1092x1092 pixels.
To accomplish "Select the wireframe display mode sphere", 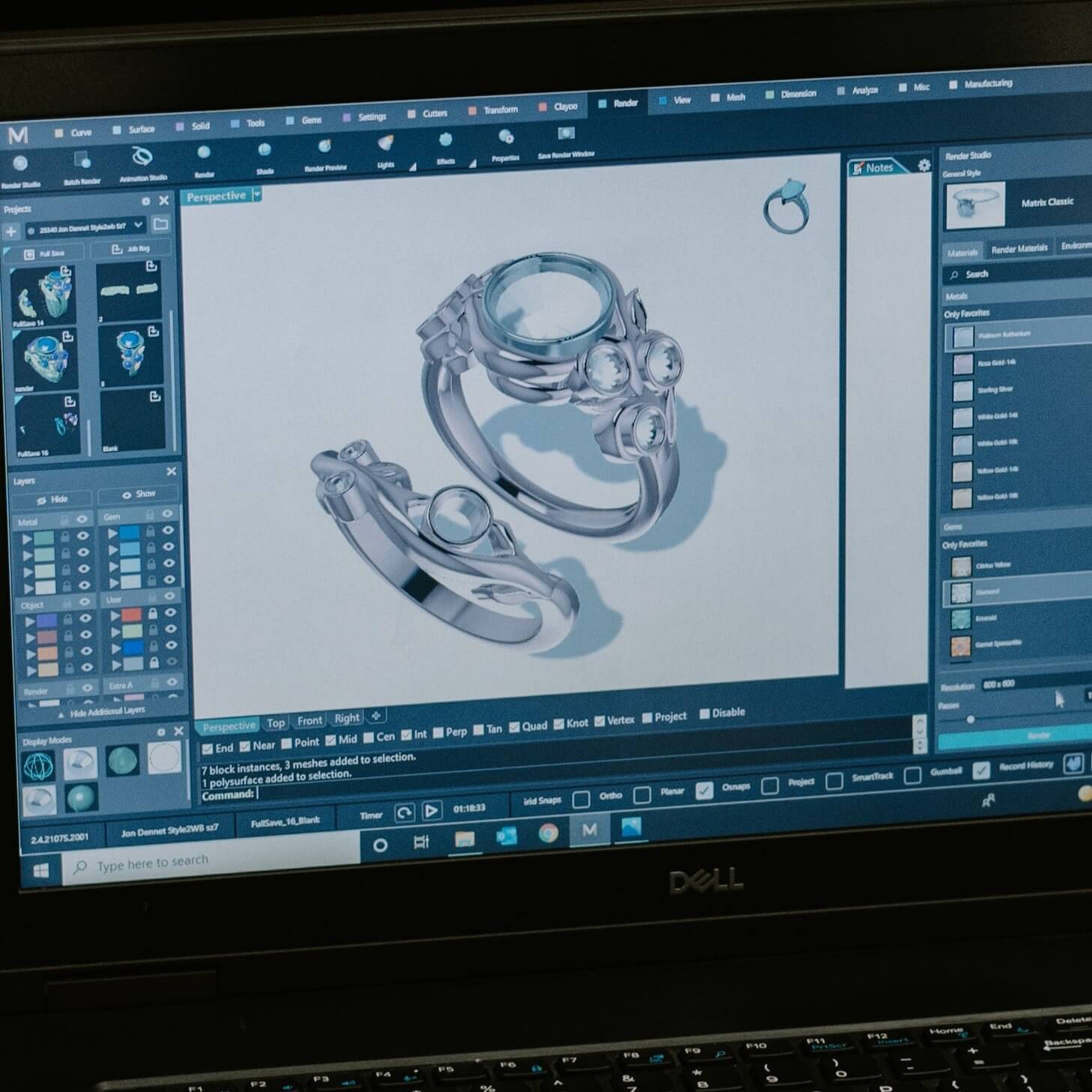I will pyautogui.click(x=39, y=766).
